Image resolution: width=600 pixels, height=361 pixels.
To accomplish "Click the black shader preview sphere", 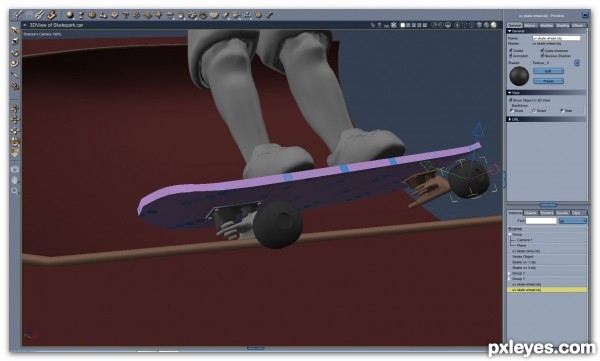I will [519, 76].
